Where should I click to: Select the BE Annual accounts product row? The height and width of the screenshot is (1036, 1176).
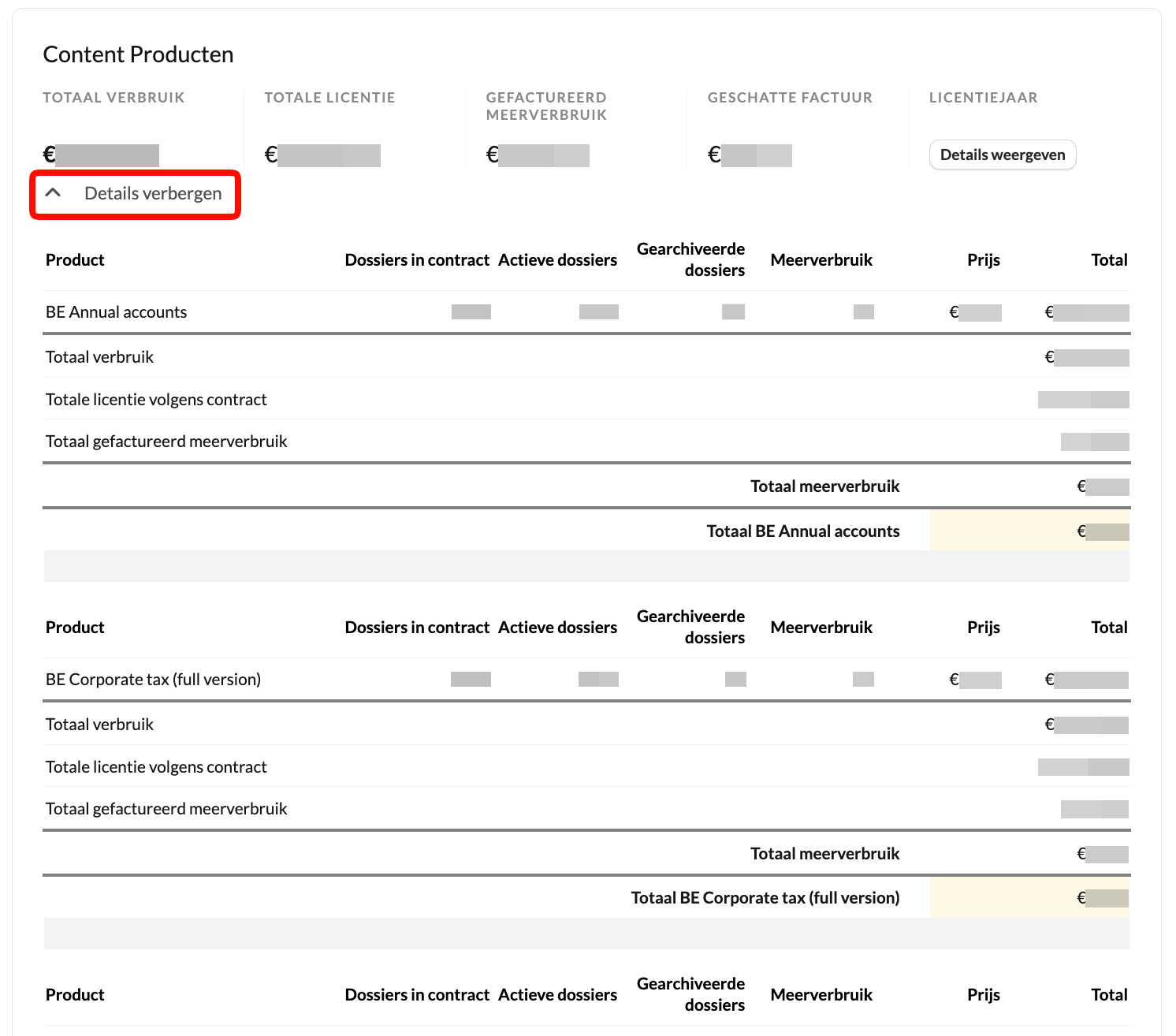tap(586, 312)
